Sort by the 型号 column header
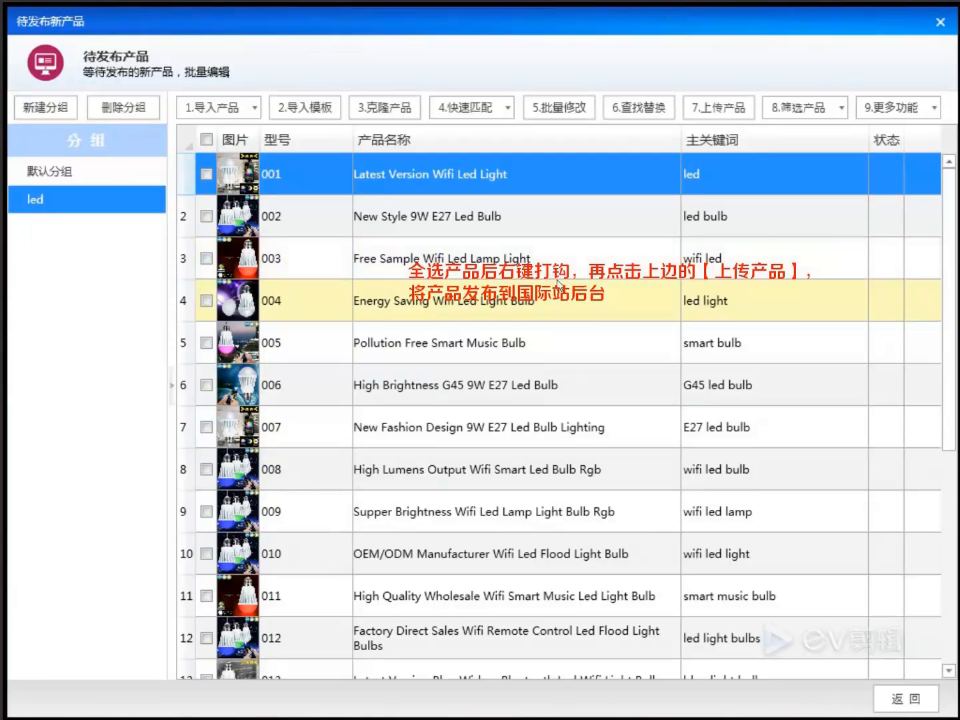The height and width of the screenshot is (720, 960). [306, 140]
